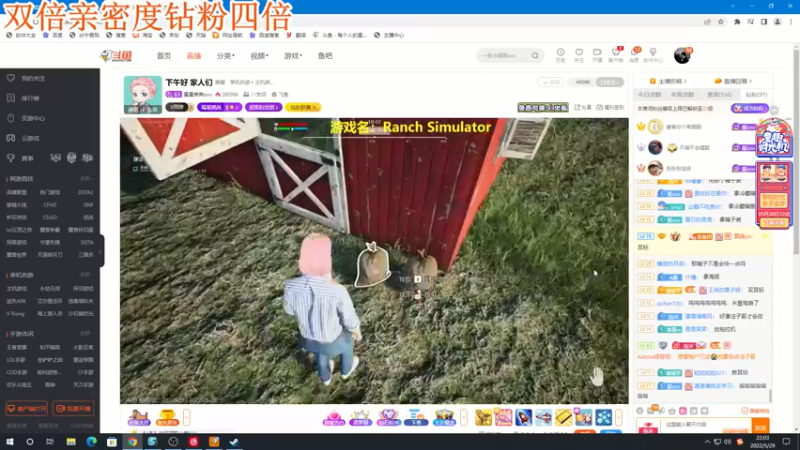
Task: Switch to the 贵宾 VIP tab
Action: (x=719, y=95)
